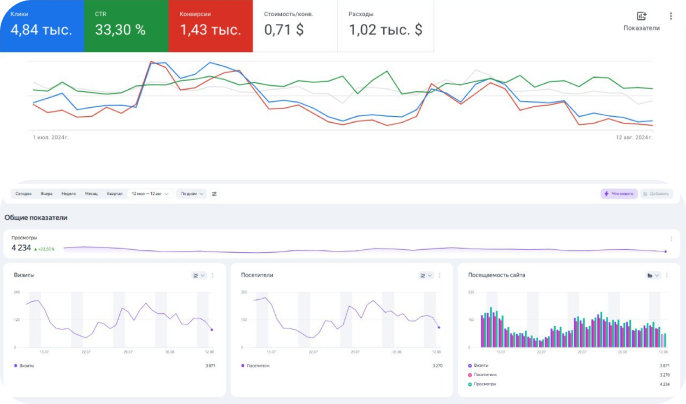Expand the По дням grouping dropdown

(191, 194)
